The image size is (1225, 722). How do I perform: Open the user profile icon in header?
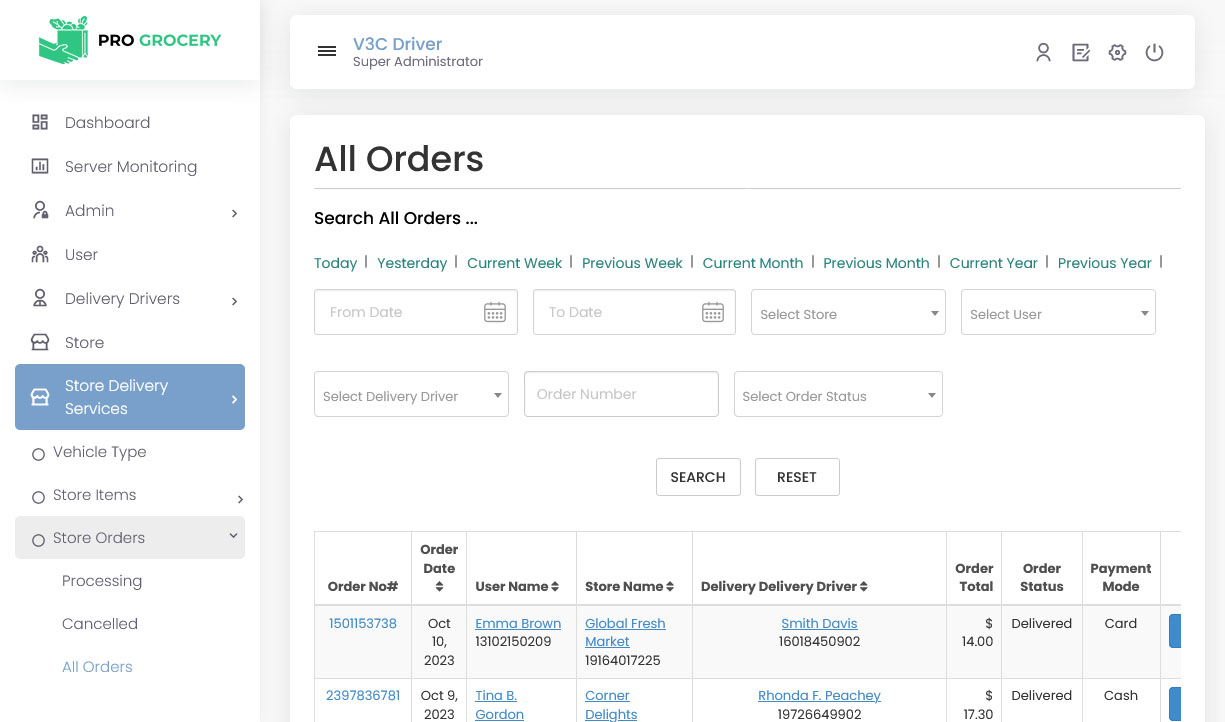point(1043,53)
